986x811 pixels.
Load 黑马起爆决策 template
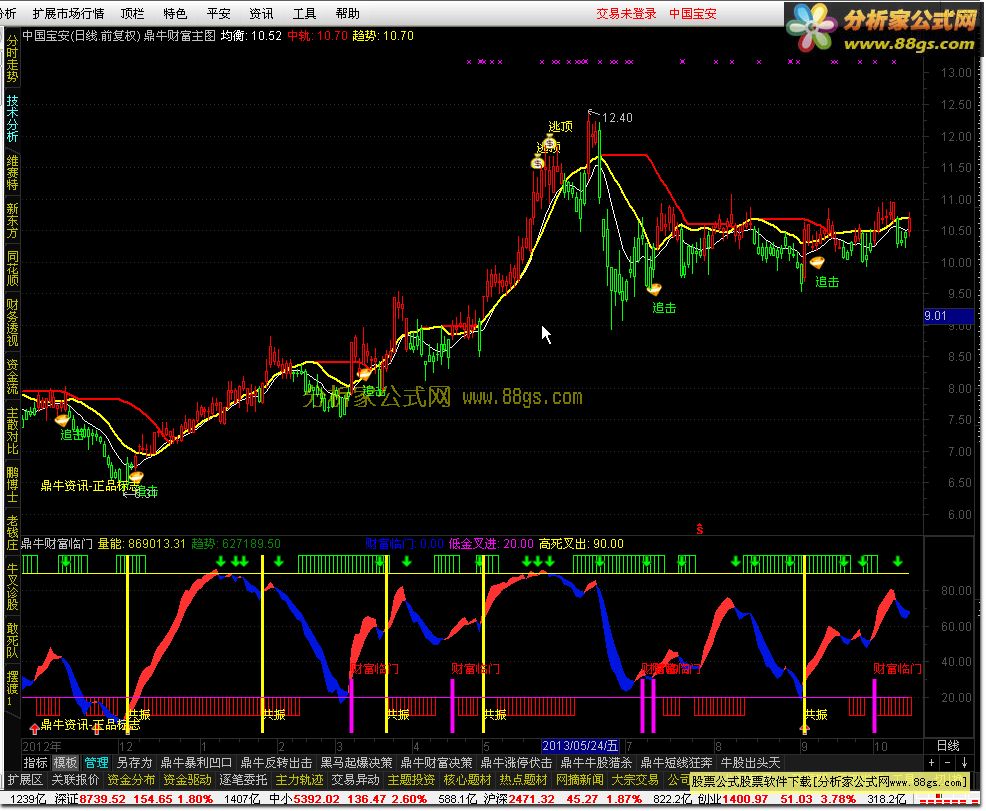(357, 763)
